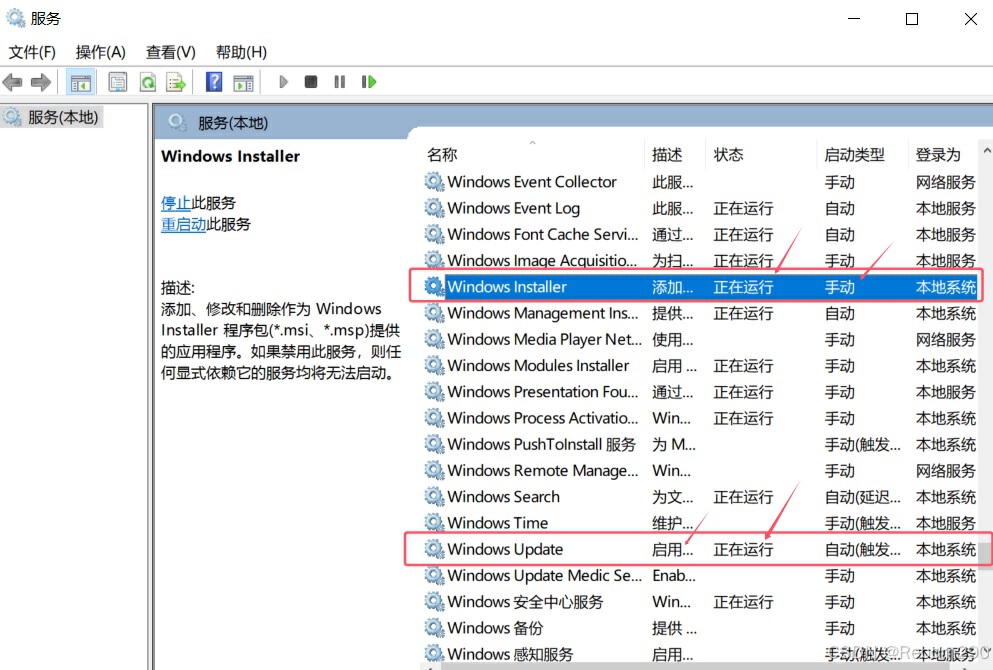Click 正在运行 status of Windows Update
Screen dimensions: 993x670
(743, 549)
